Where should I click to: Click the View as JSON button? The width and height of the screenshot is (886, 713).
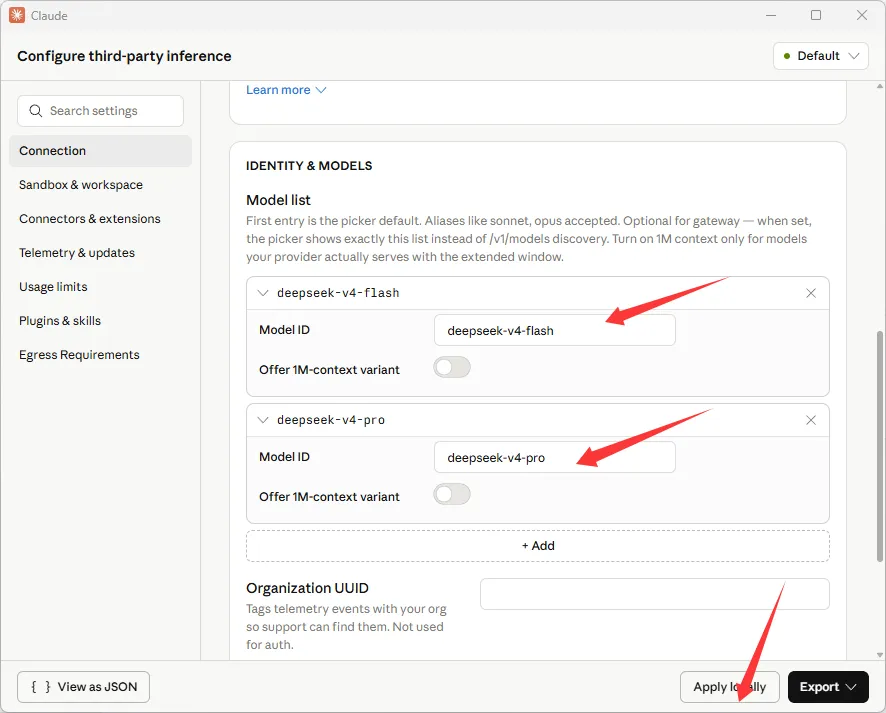(x=84, y=687)
